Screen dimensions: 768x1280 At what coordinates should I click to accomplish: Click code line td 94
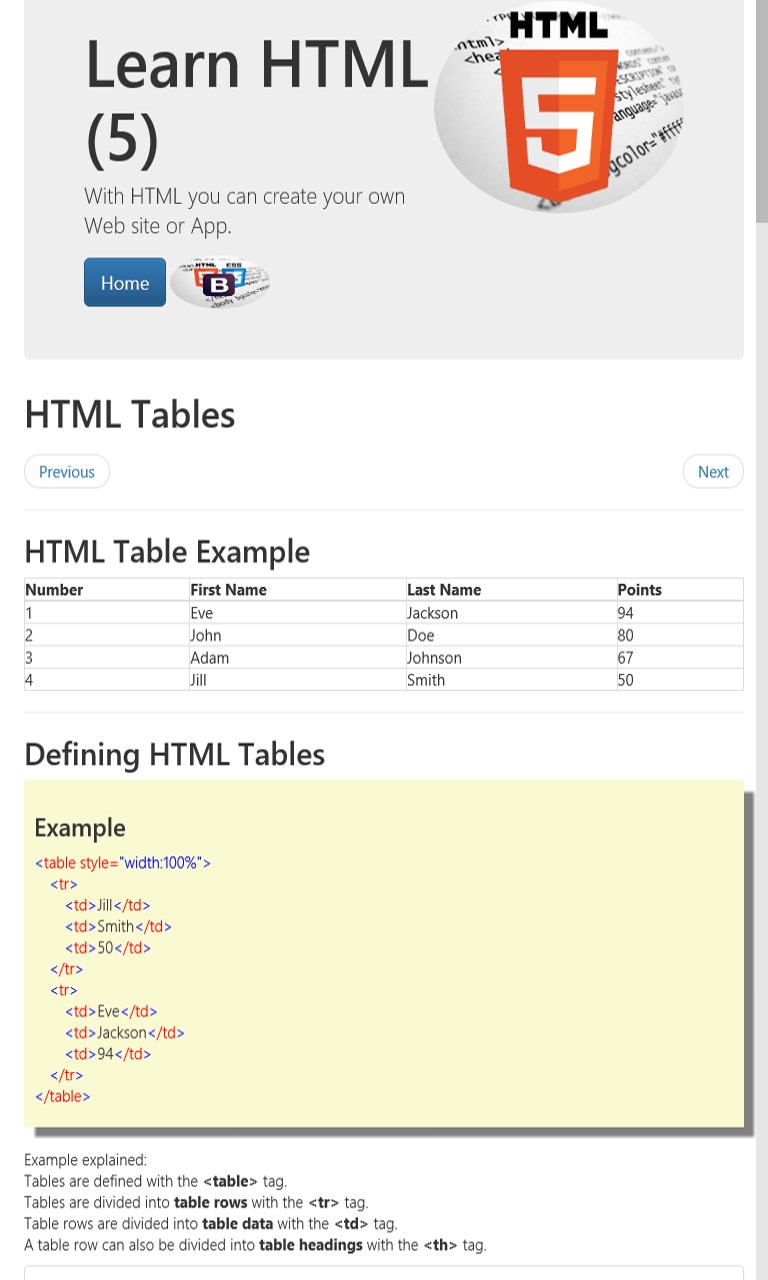click(108, 1054)
